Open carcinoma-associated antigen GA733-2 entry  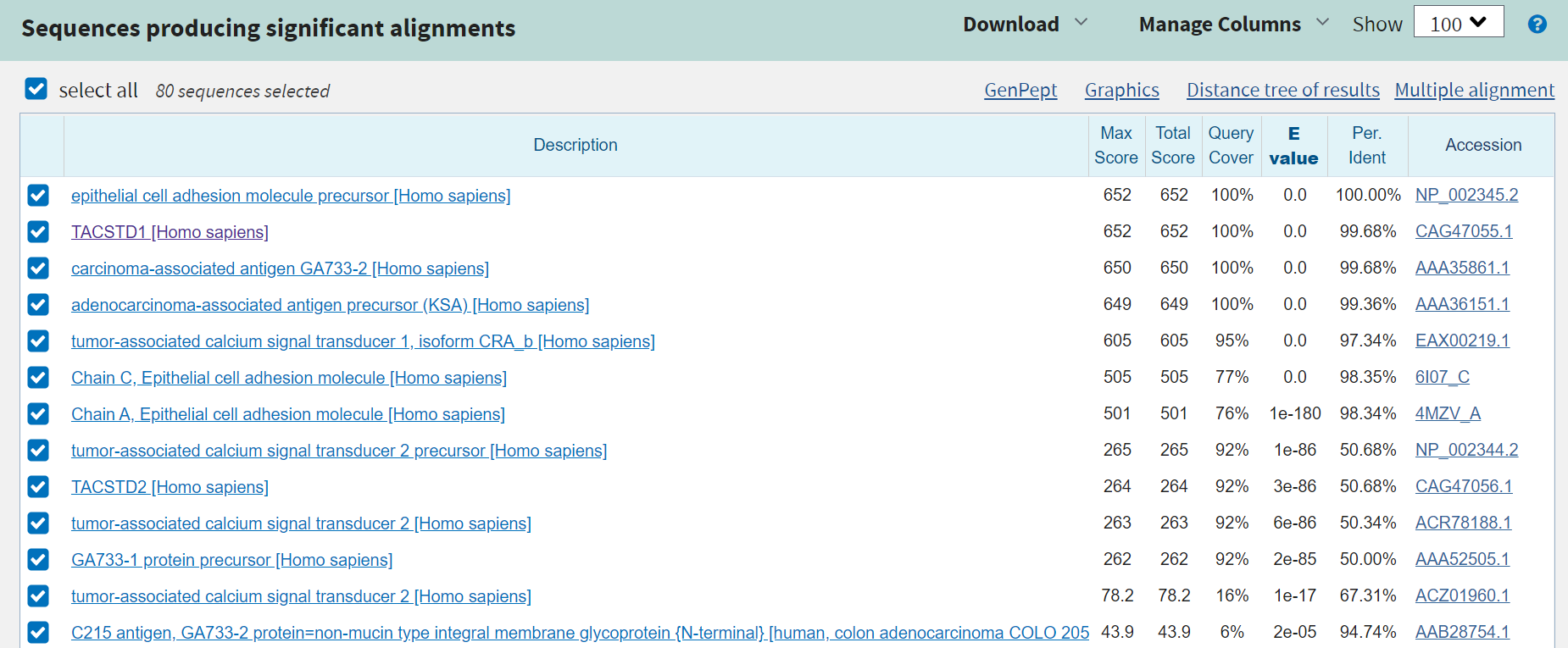[x=280, y=269]
